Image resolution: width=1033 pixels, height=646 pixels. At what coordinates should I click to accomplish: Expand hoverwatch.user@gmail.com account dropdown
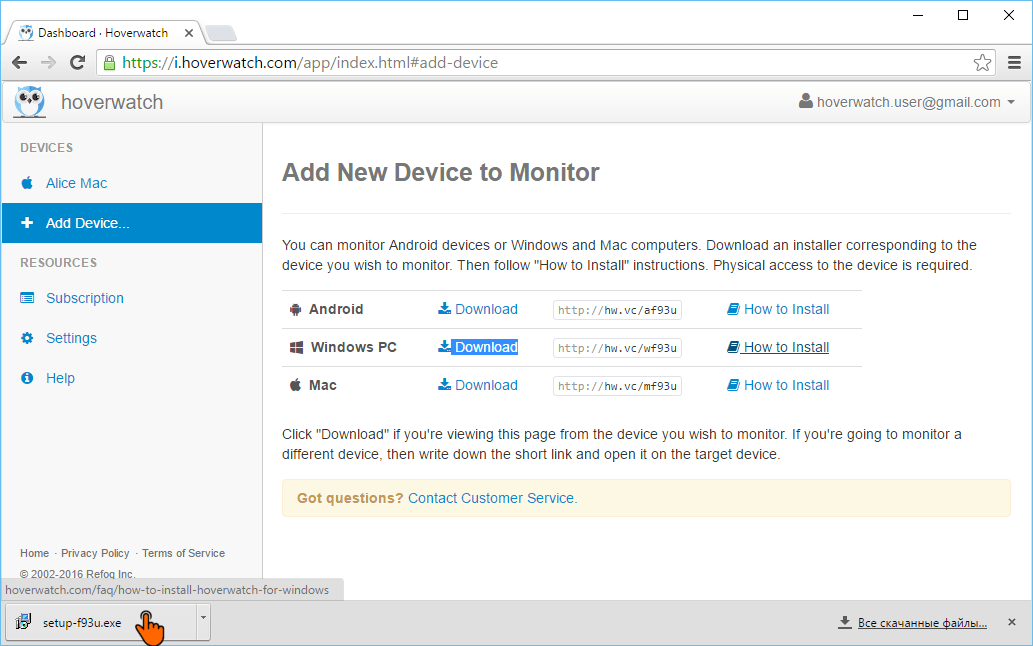[907, 102]
